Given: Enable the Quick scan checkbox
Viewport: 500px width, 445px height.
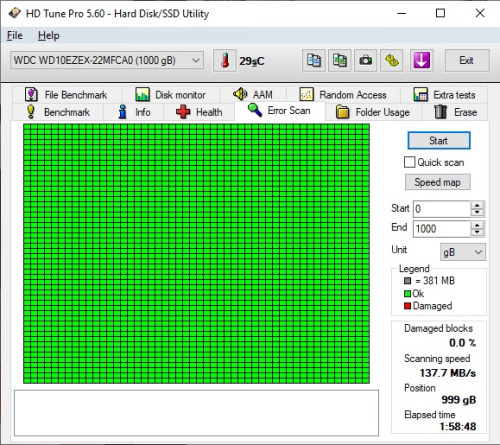Looking at the screenshot, I should click(409, 162).
